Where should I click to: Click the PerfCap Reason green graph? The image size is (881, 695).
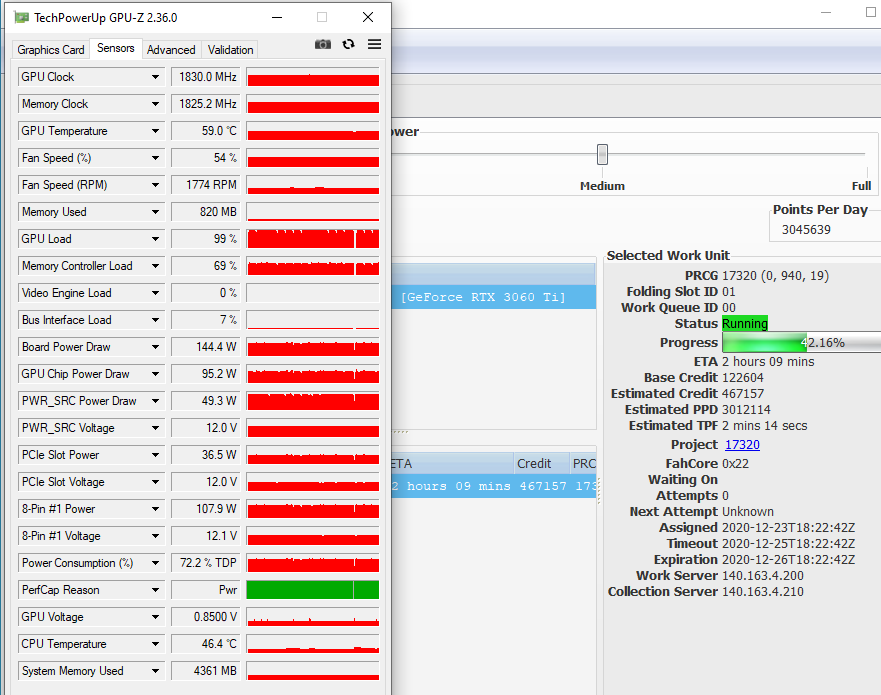pyautogui.click(x=313, y=589)
